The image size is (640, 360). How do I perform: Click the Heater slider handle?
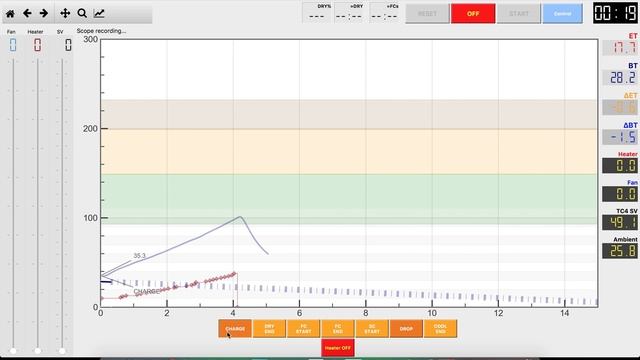(38, 351)
